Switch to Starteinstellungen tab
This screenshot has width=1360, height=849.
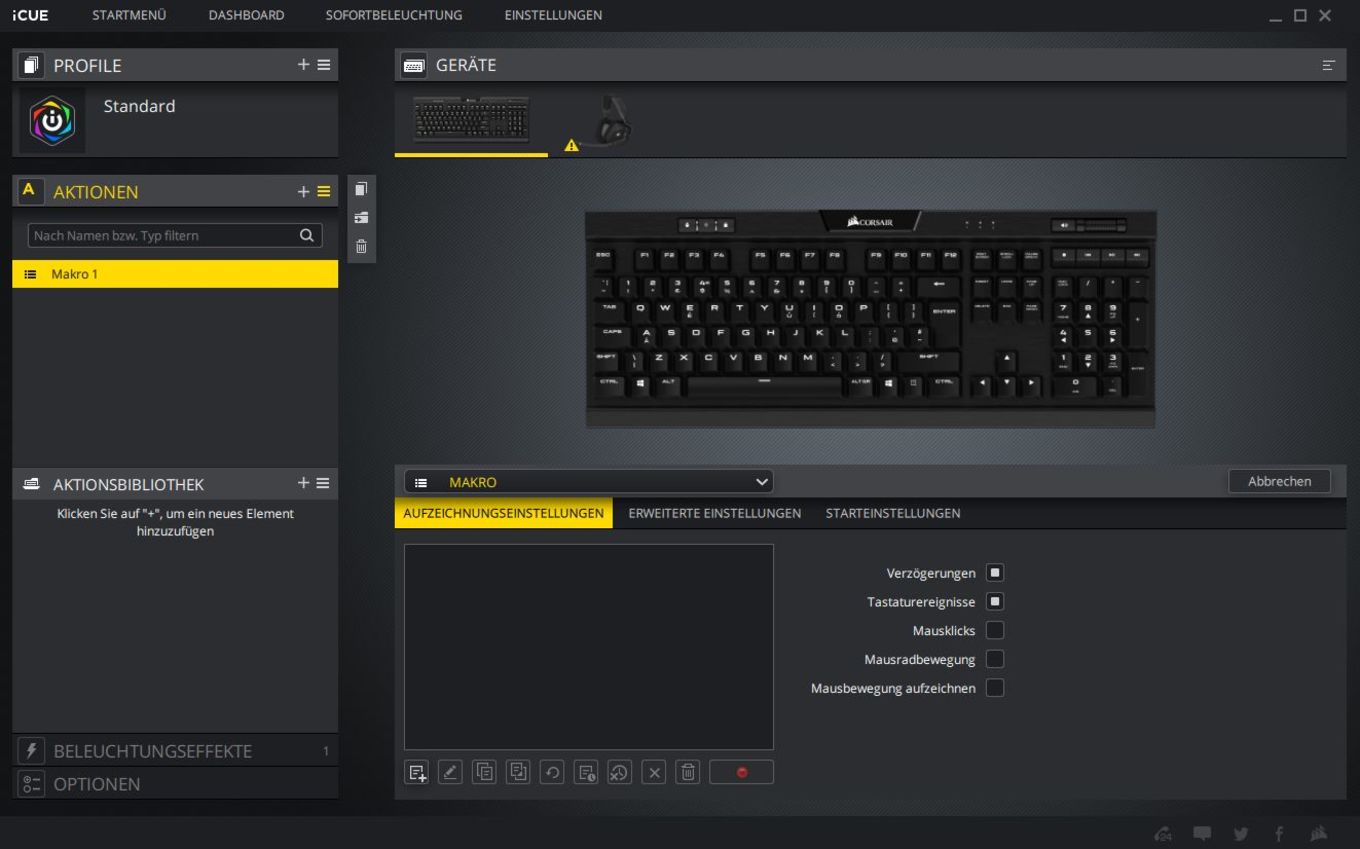[x=893, y=513]
